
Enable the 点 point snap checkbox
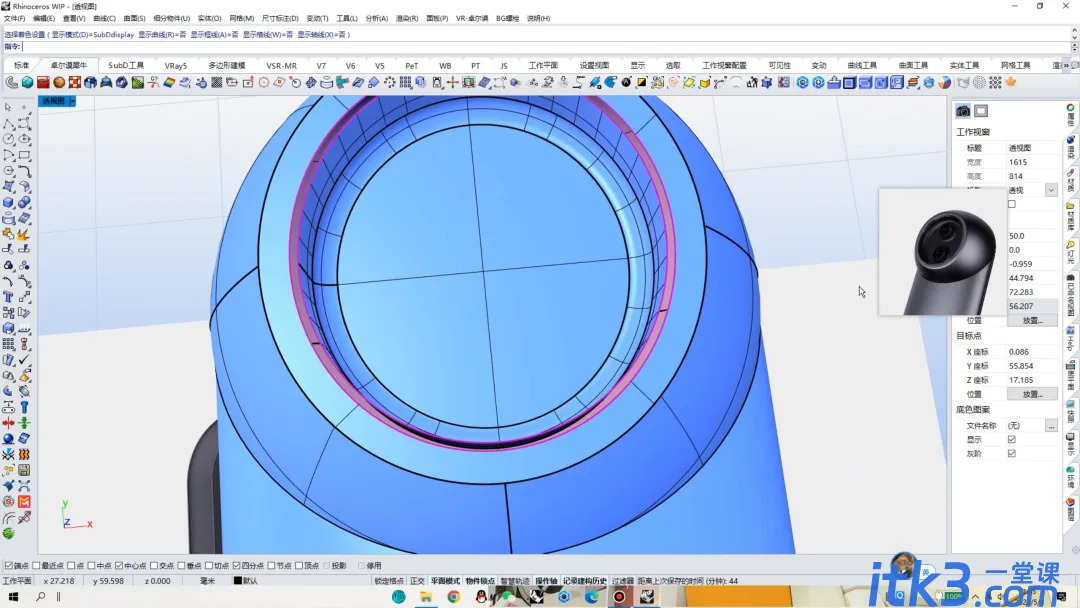[71, 566]
